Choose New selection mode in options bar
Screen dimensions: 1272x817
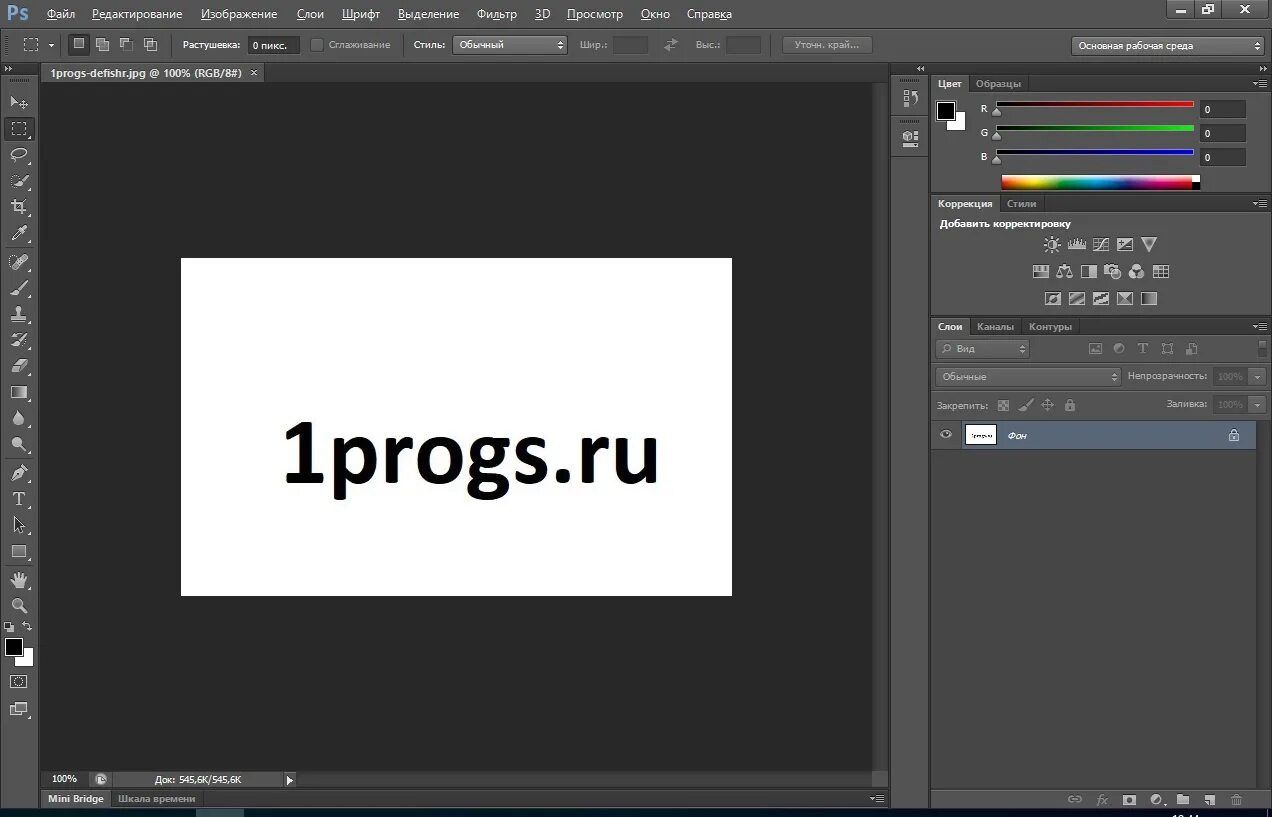tap(78, 44)
